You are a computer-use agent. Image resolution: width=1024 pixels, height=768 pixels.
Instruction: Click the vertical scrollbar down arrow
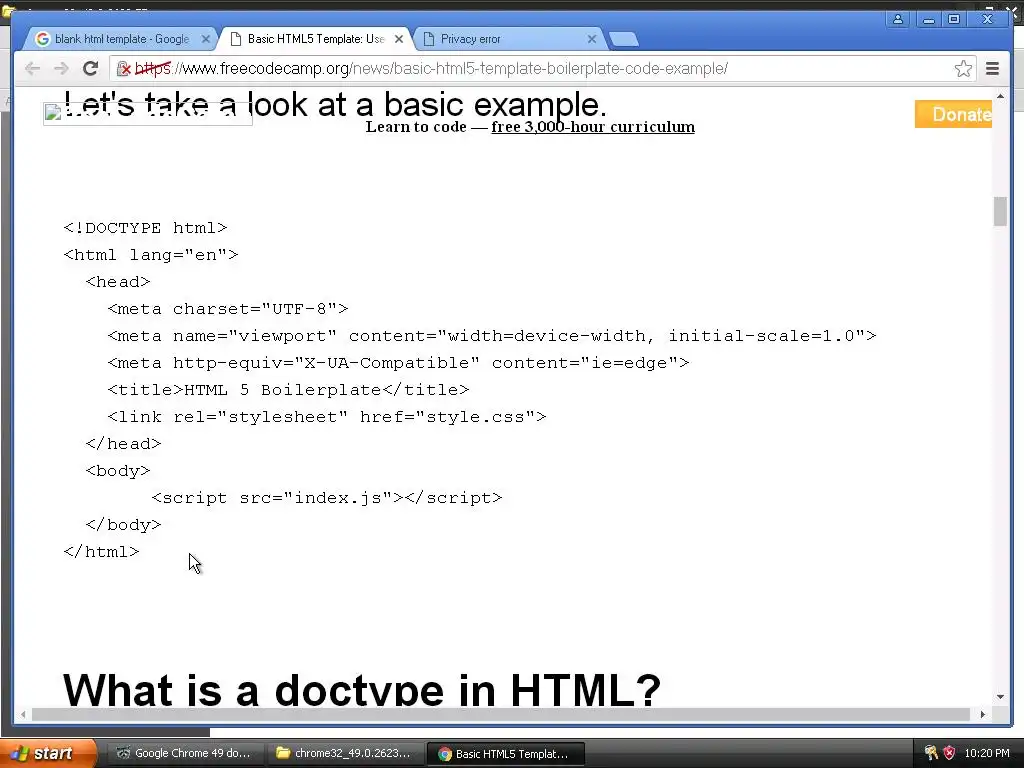point(1000,697)
